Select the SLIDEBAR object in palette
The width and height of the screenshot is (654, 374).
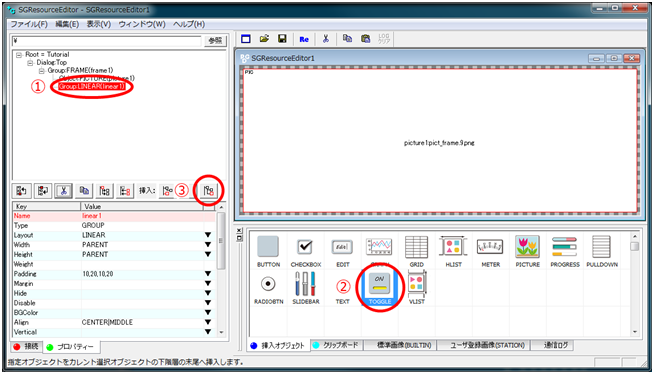point(306,288)
